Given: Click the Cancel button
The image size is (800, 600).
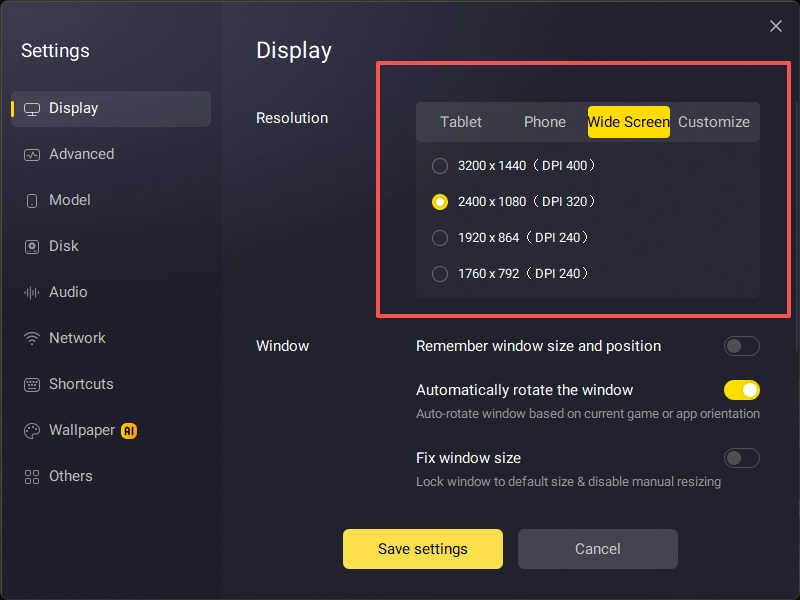Looking at the screenshot, I should point(597,548).
